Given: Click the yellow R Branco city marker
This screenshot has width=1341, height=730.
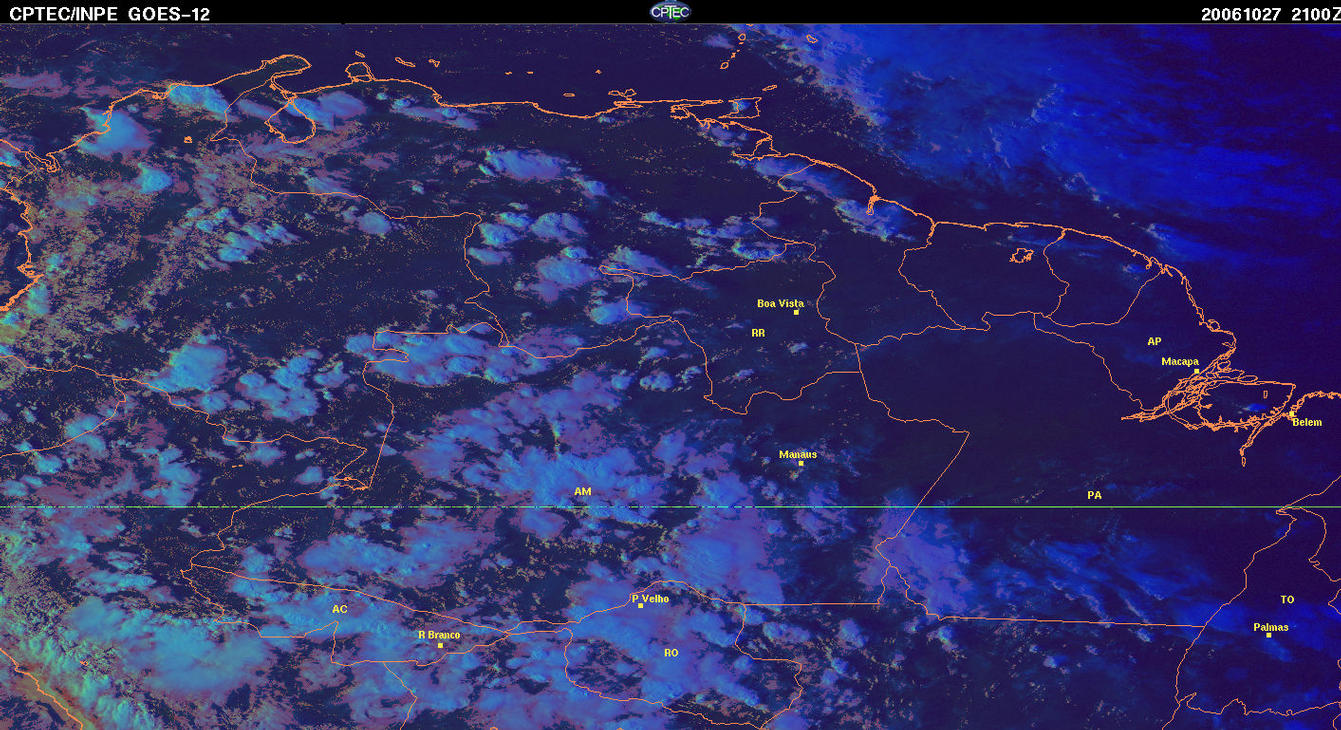Looking at the screenshot, I should (x=441, y=645).
